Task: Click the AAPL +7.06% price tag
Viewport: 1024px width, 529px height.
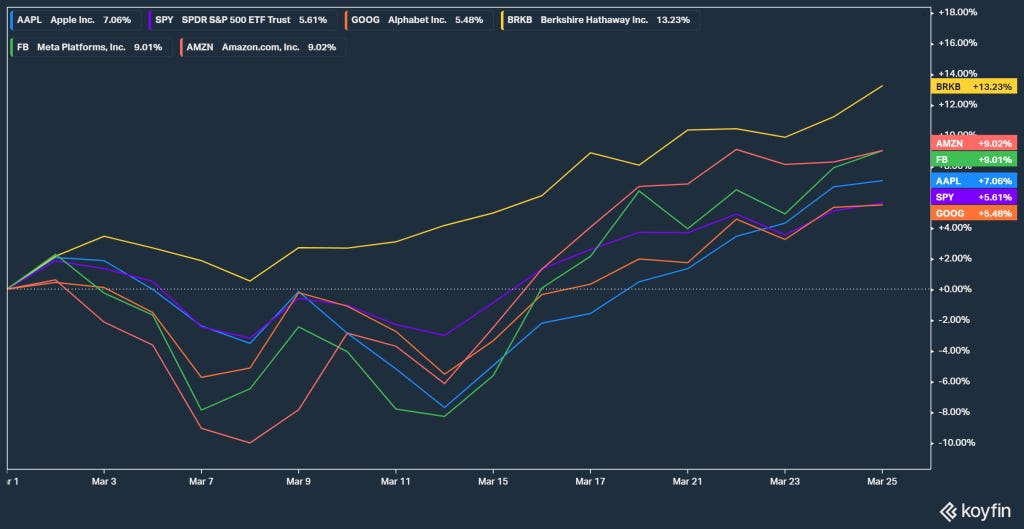Action: 973,181
